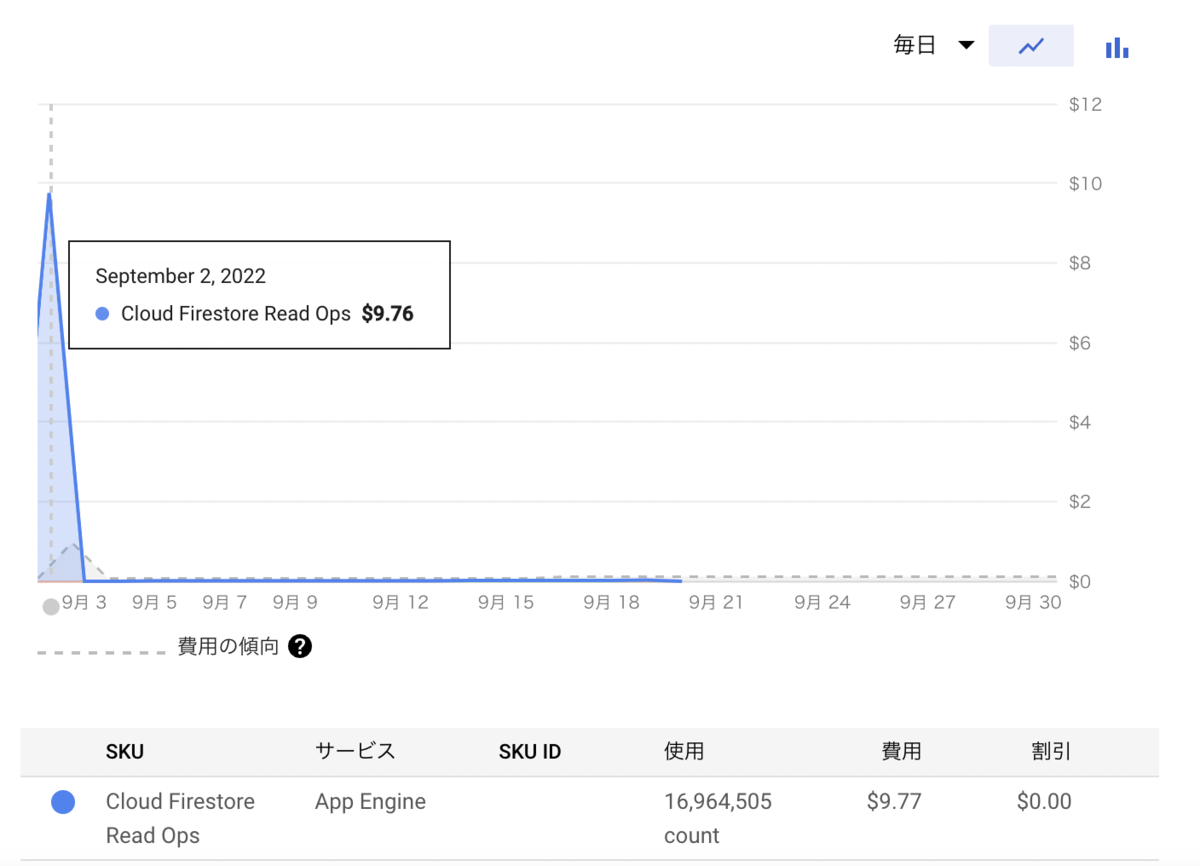Click the 16,964,505 count usage value
Image resolution: width=1200 pixels, height=866 pixels.
718,818
